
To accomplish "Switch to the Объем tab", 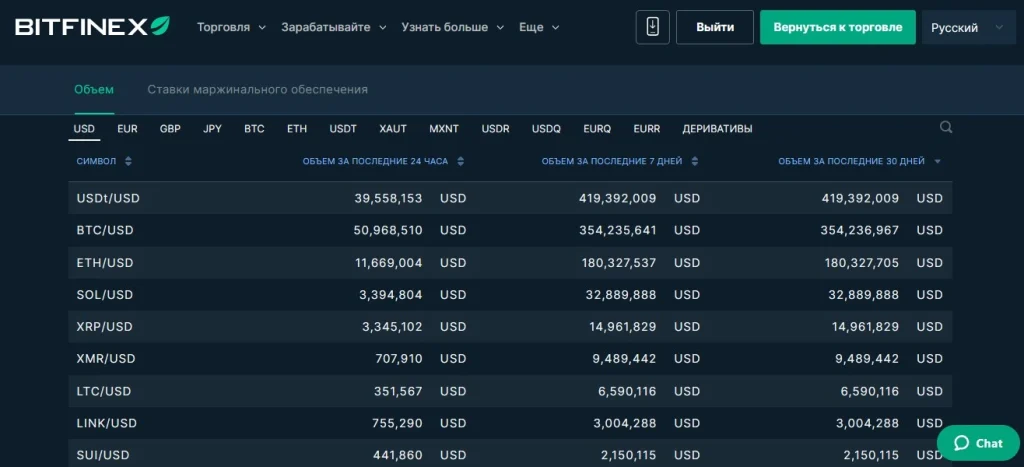I will coord(94,89).
